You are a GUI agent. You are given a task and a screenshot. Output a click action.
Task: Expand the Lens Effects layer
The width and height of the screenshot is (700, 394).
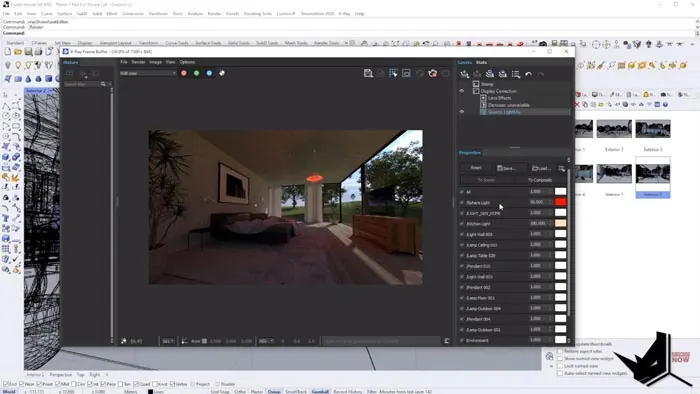click(x=483, y=98)
